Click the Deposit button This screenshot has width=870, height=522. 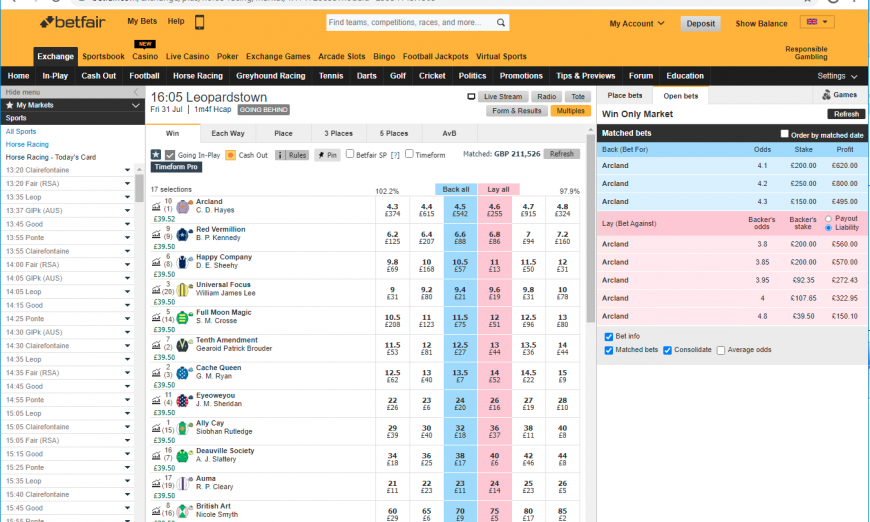pyautogui.click(x=700, y=23)
